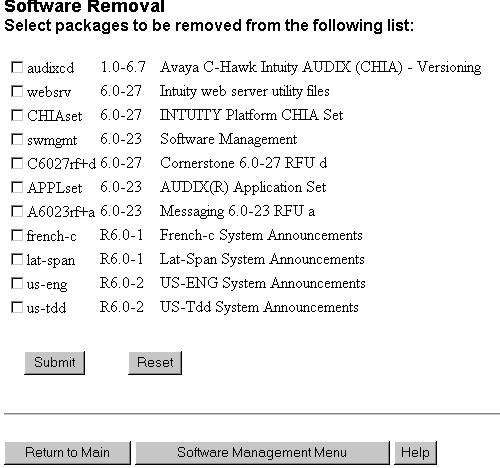
Task: Select the lat-span package checkbox
Action: [x=17, y=259]
